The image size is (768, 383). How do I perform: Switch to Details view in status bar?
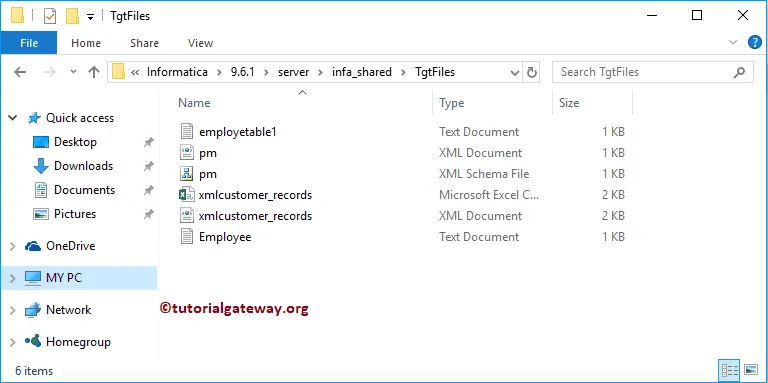tap(728, 370)
